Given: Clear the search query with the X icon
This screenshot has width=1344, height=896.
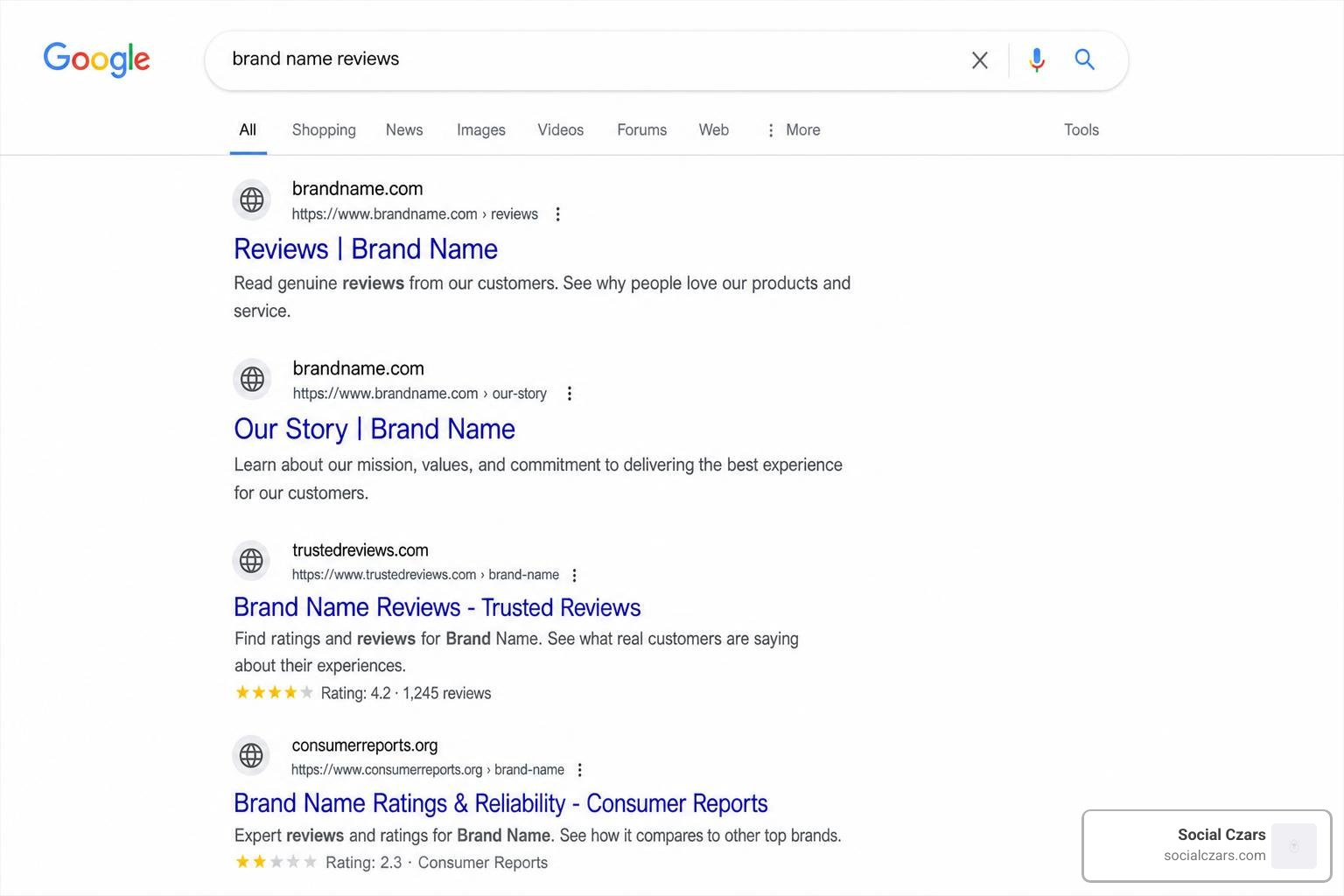Looking at the screenshot, I should 980,59.
